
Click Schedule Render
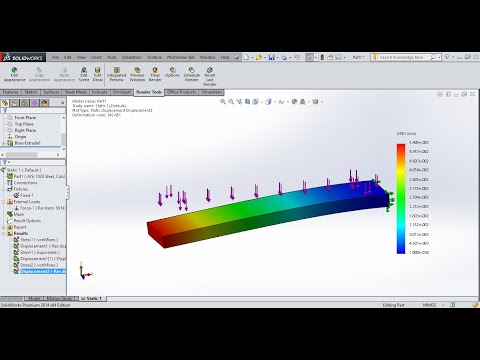click(x=192, y=74)
